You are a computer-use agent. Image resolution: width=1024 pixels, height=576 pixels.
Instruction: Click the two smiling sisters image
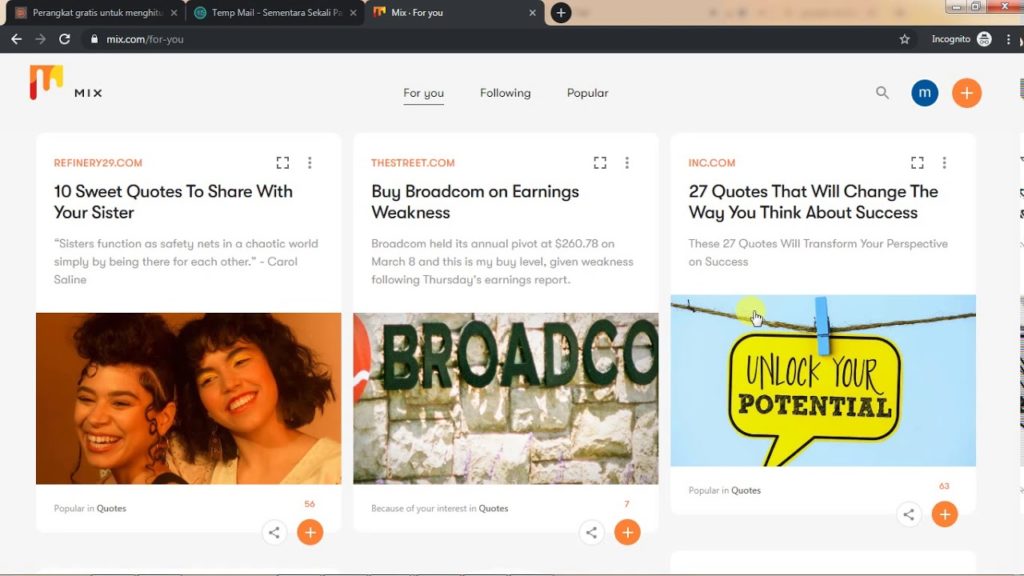[x=189, y=398]
